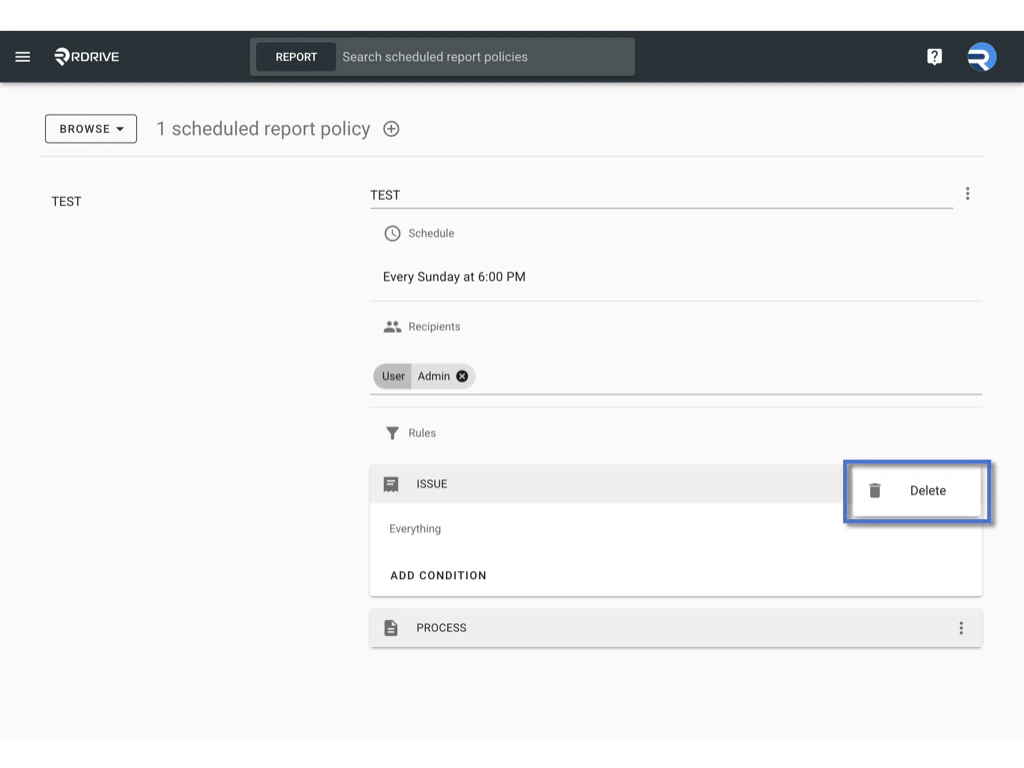1024x768 pixels.
Task: Open the BROWSE dropdown
Action: pos(90,128)
